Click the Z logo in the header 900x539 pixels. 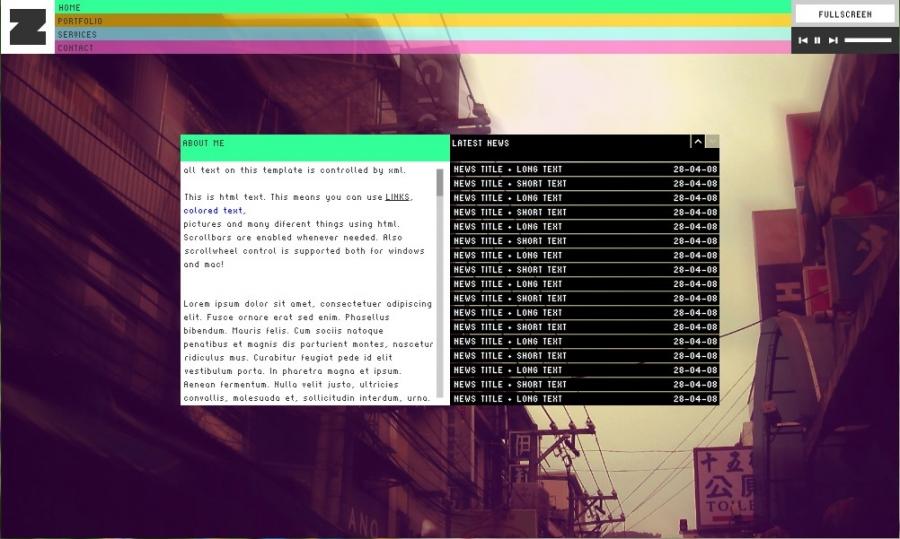coord(28,27)
